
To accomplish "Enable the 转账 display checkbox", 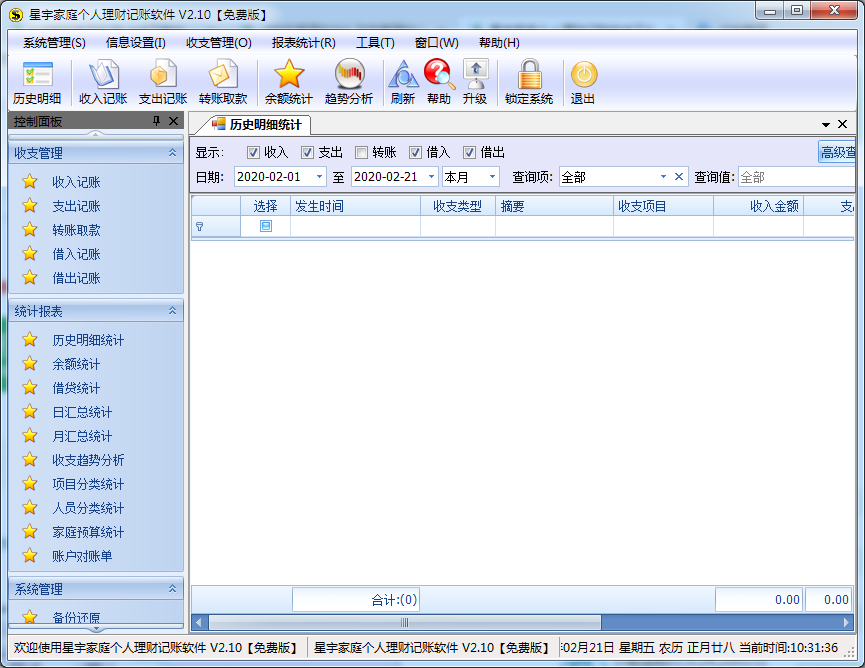I will click(361, 152).
